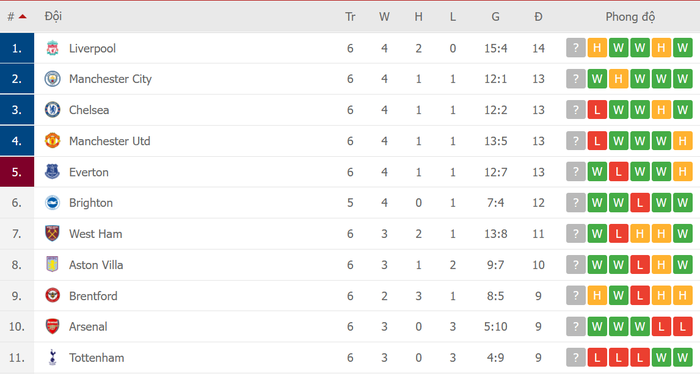The width and height of the screenshot is (700, 374).
Task: Click the Chelsea club badge icon
Action: click(52, 110)
